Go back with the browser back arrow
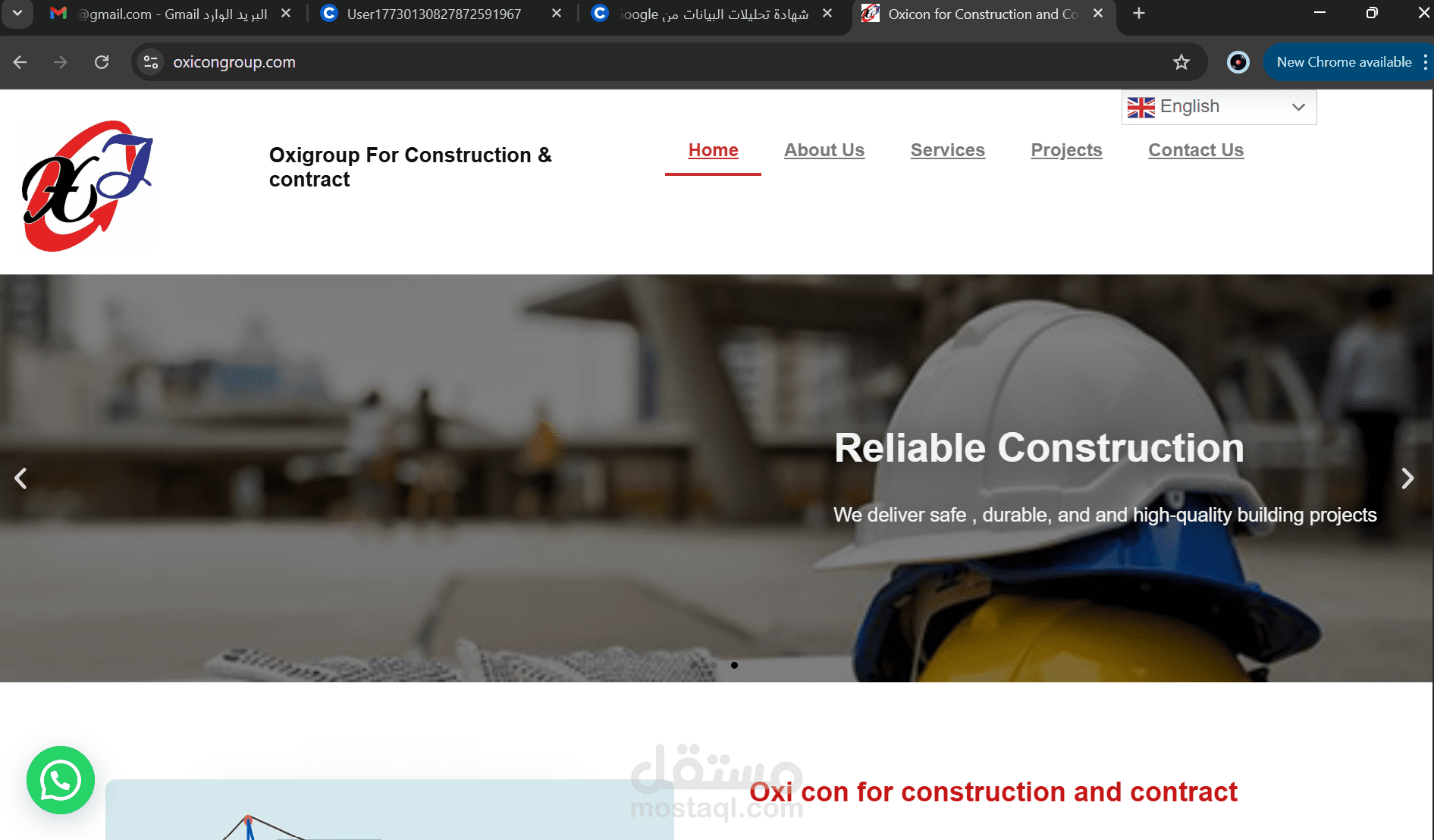This screenshot has height=840, width=1434. 20,62
